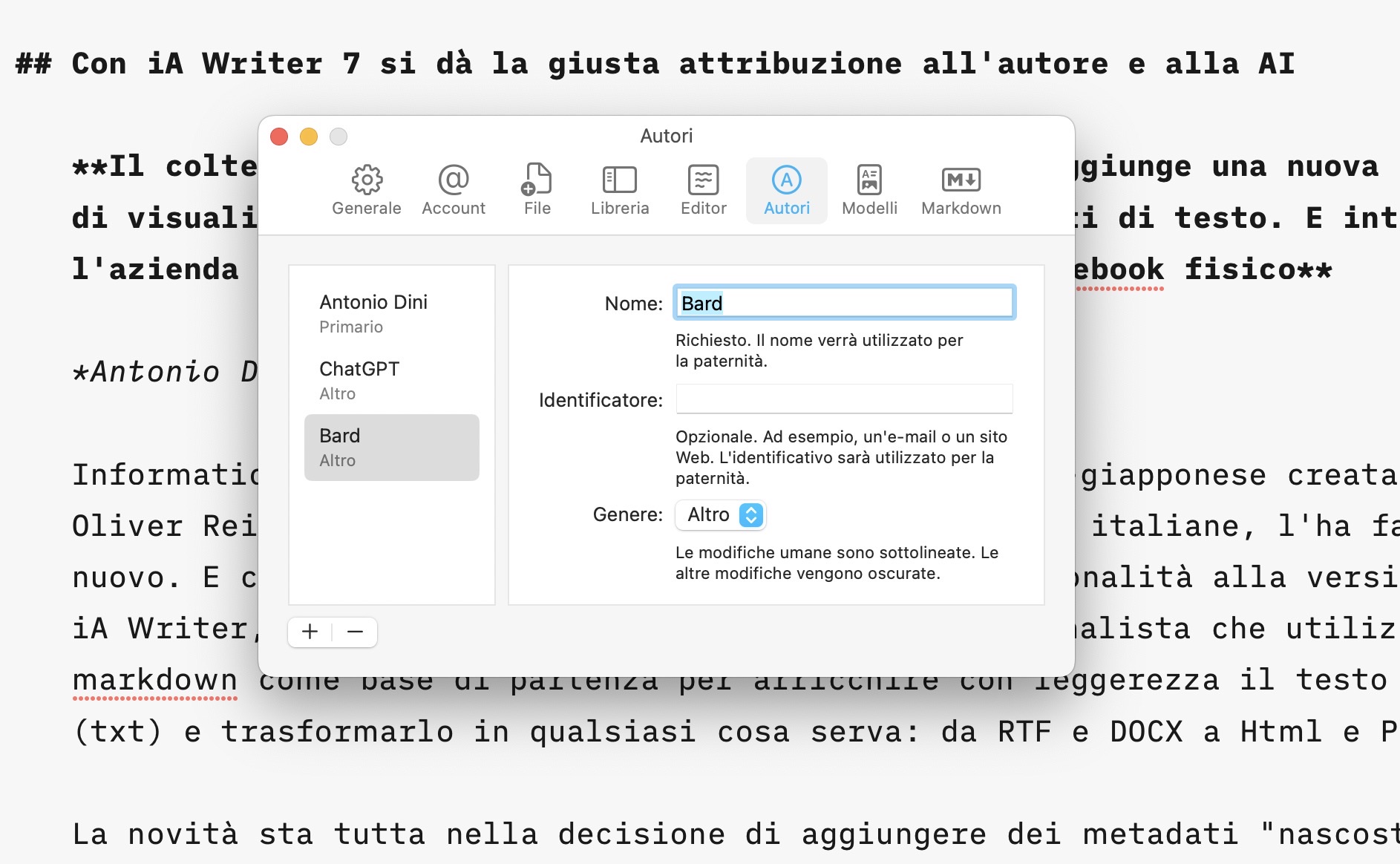Click the underlined word 'markdown' in the editor
1400x864 pixels.
[x=155, y=680]
